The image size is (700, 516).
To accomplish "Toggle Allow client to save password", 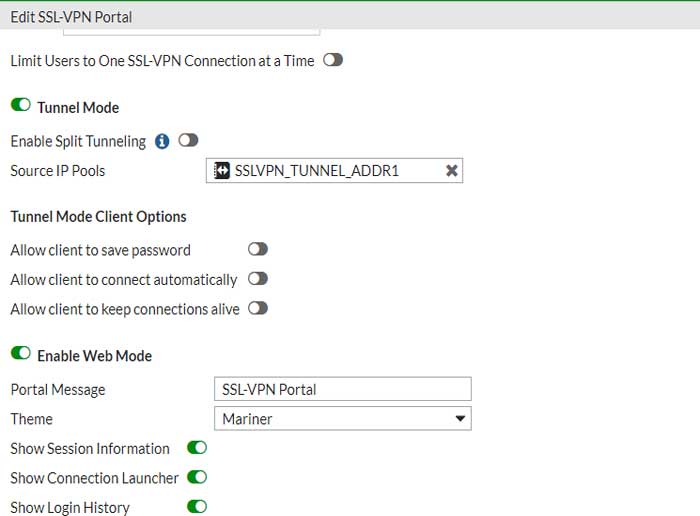I will tap(258, 249).
